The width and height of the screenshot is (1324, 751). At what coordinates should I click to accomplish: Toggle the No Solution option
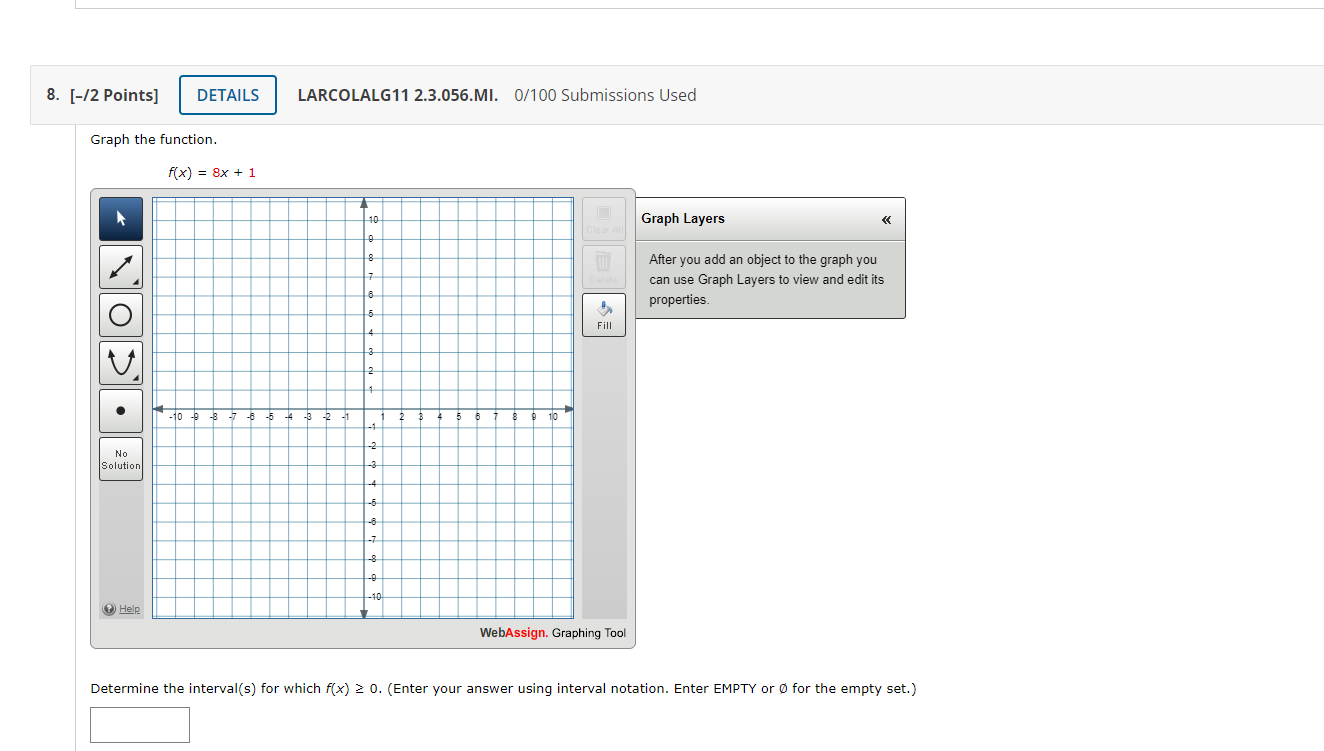click(x=120, y=459)
